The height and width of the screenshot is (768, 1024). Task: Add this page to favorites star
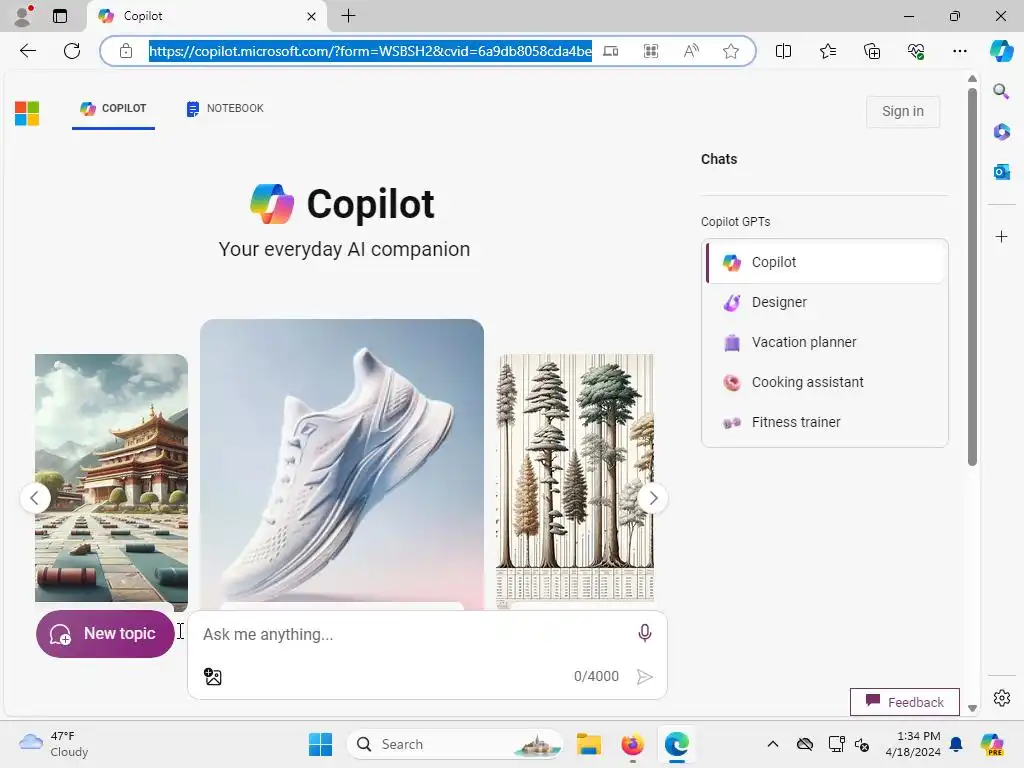(x=731, y=51)
